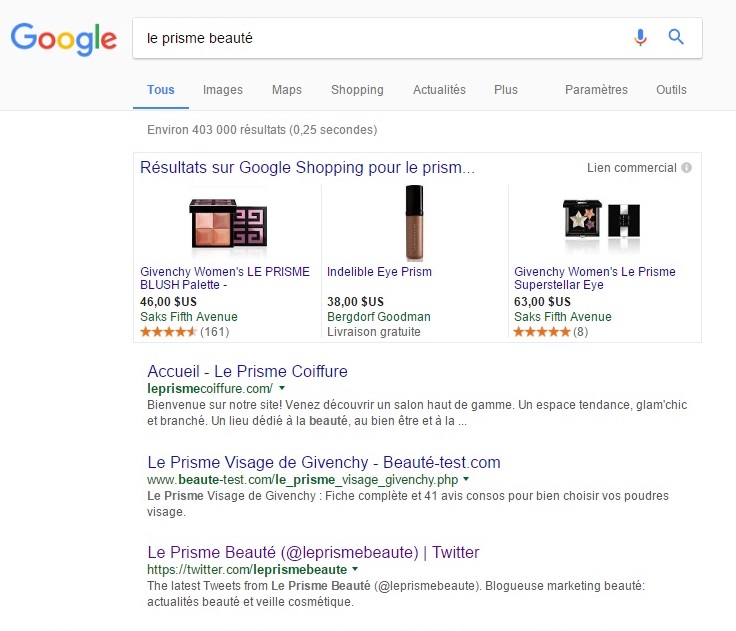
Task: Open Paramètres menu
Action: point(596,90)
